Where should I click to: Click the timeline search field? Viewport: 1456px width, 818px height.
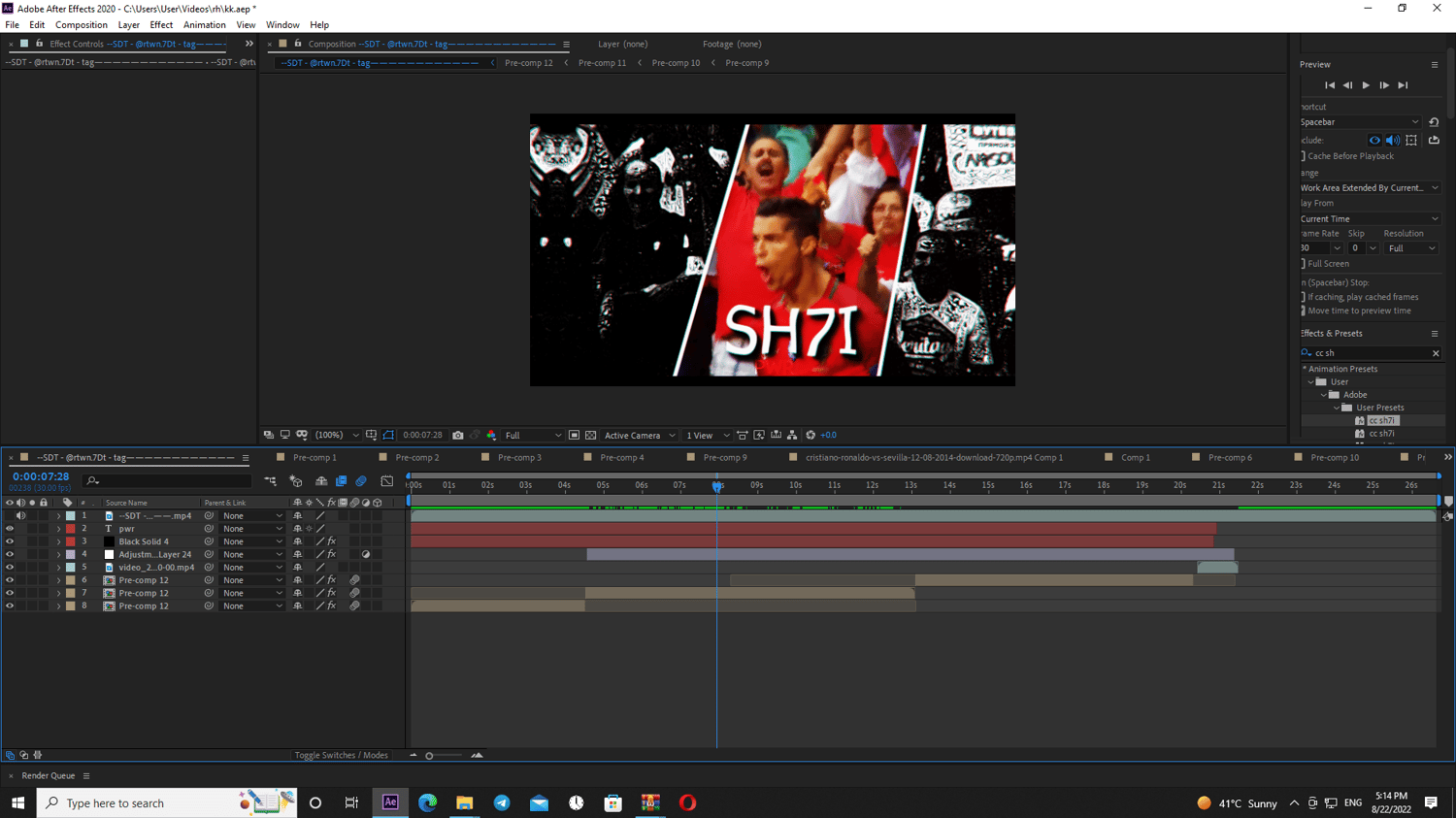tap(169, 481)
